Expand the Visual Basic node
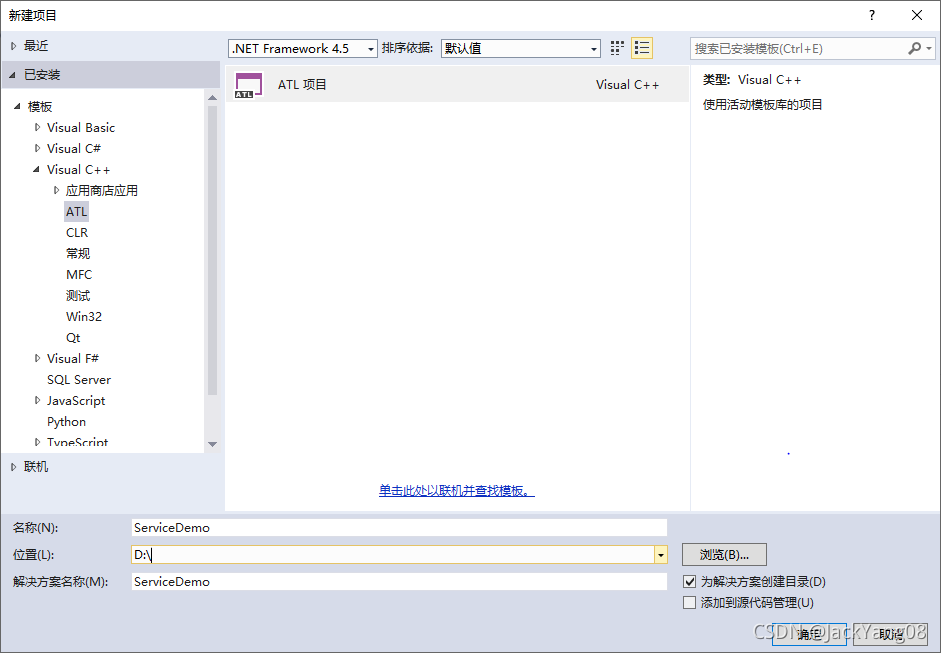This screenshot has width=941, height=653. (37, 127)
